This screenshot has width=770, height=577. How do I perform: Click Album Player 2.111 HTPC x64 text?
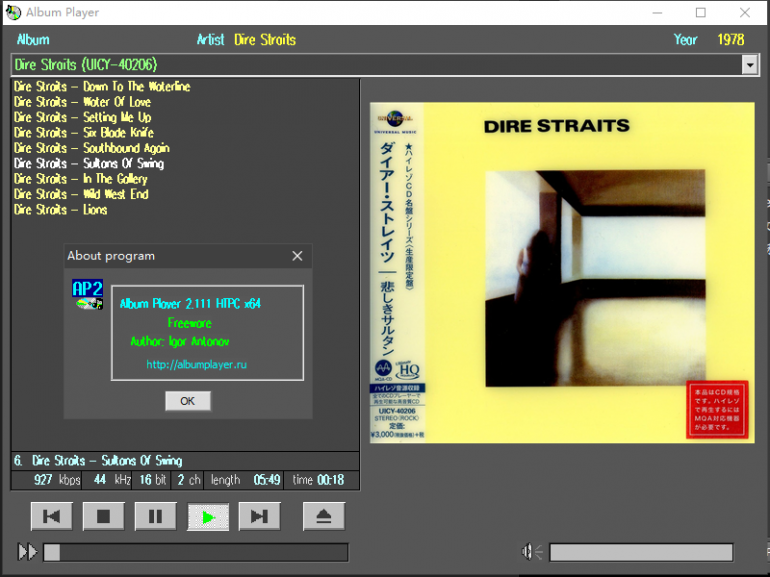[x=190, y=304]
